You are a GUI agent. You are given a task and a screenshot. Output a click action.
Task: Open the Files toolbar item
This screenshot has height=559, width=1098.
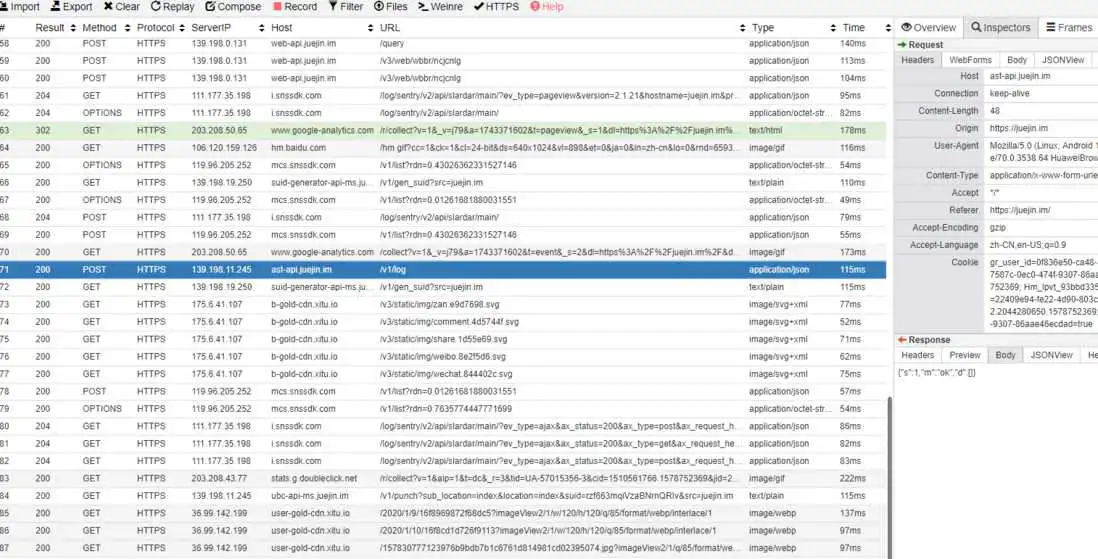[391, 6]
